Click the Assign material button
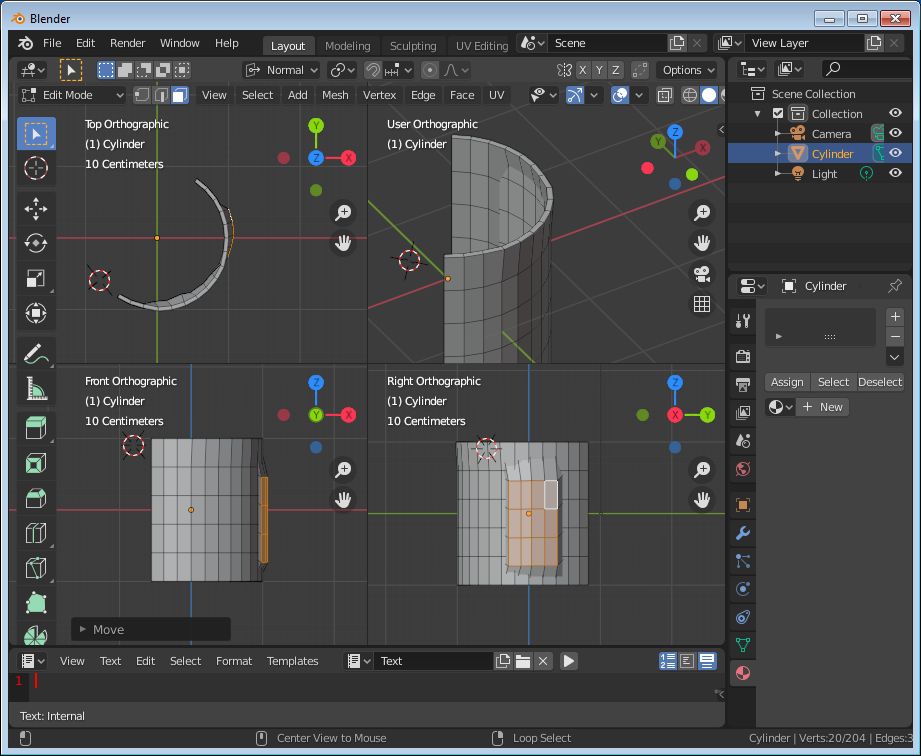This screenshot has height=756, width=921. tap(786, 382)
